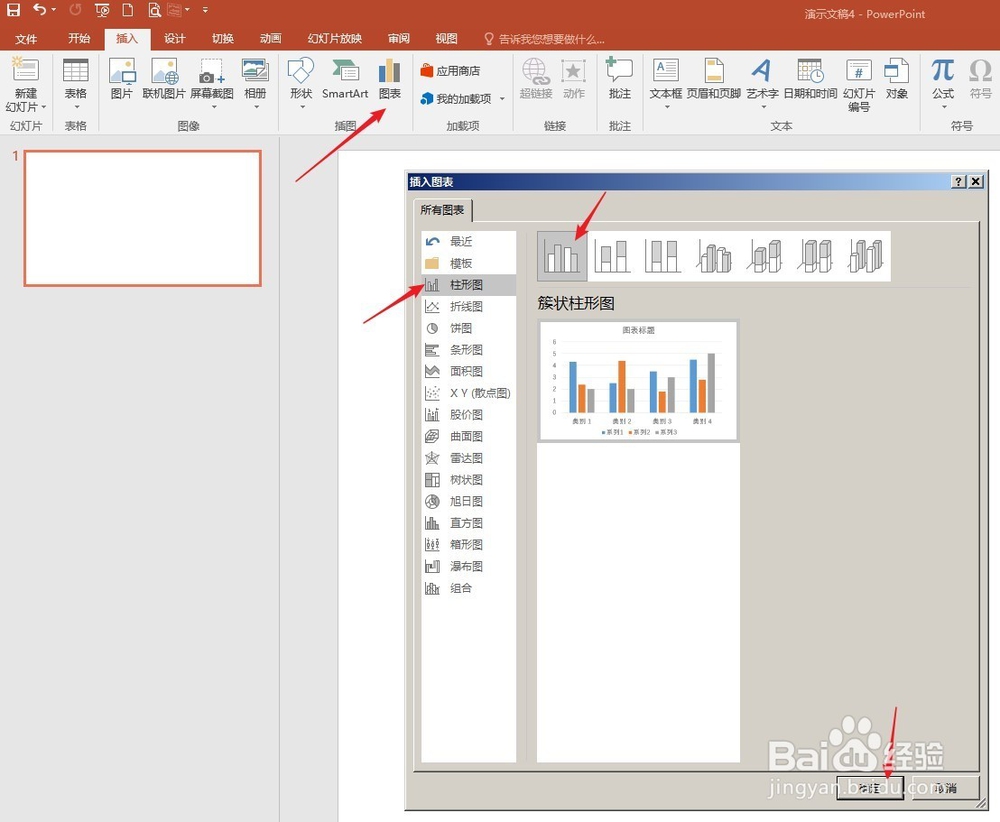
Task: Open the Table (表格) insert tool
Action: coord(75,80)
